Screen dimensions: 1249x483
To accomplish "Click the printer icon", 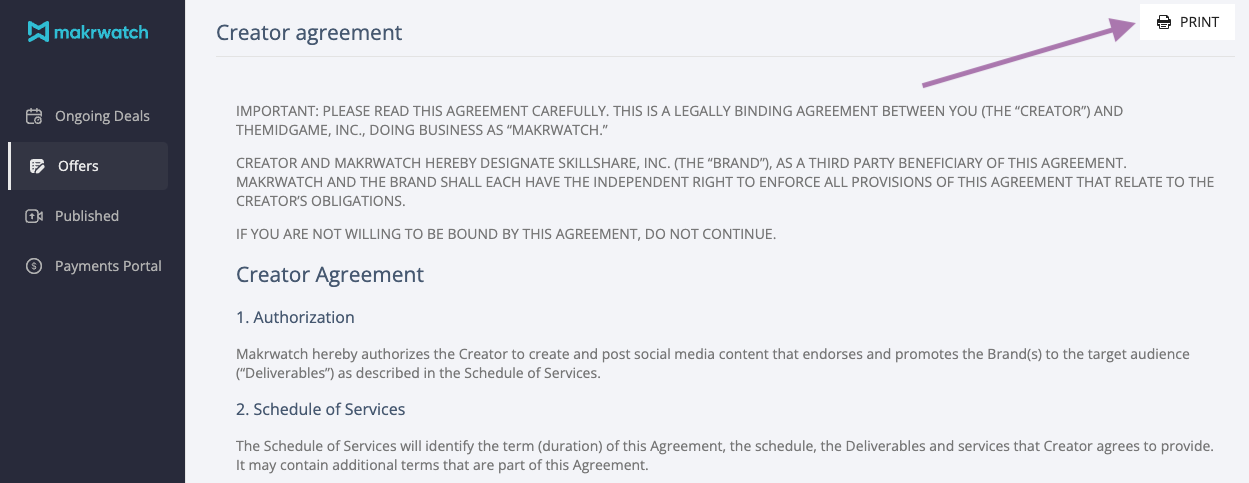I will point(1164,22).
